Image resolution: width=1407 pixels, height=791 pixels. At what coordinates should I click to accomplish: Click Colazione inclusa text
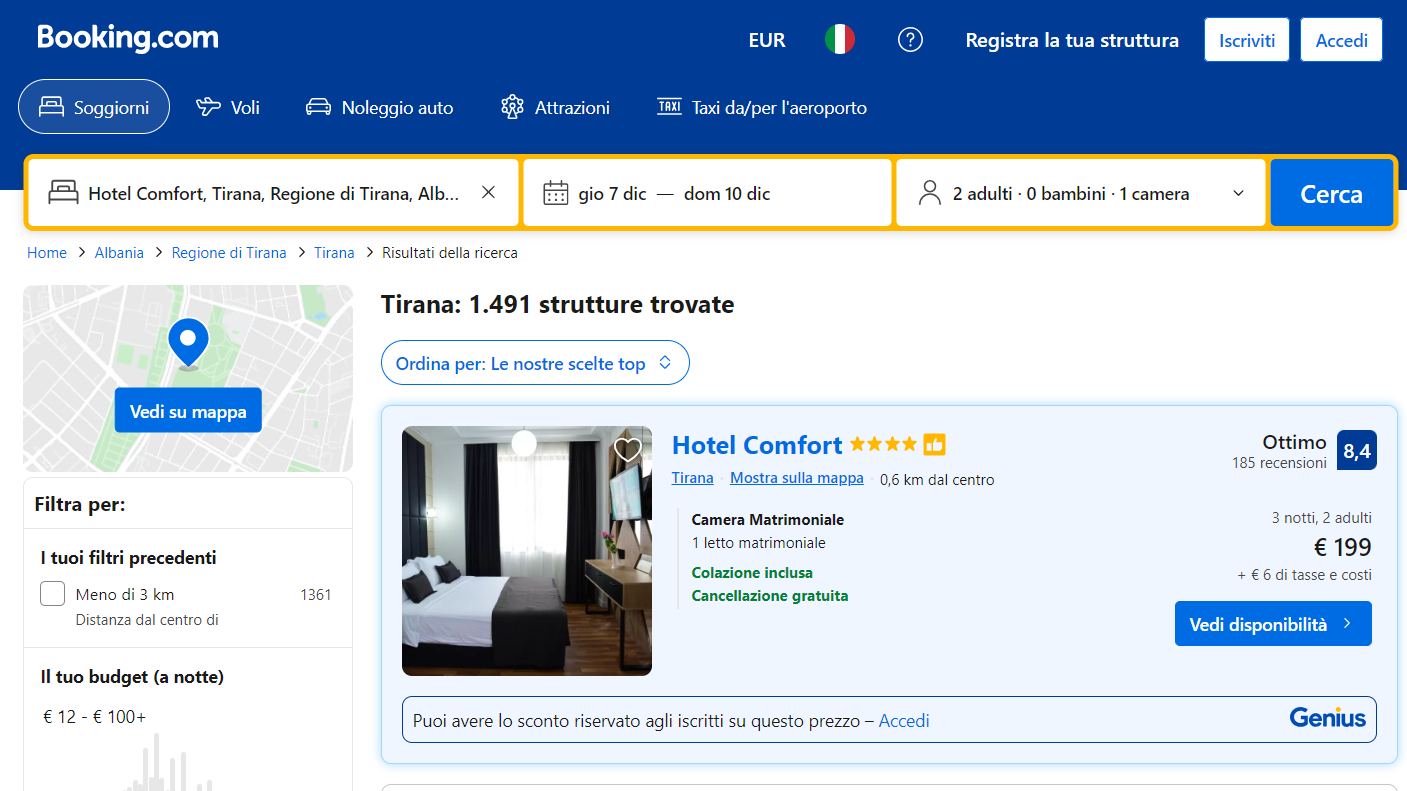click(752, 573)
